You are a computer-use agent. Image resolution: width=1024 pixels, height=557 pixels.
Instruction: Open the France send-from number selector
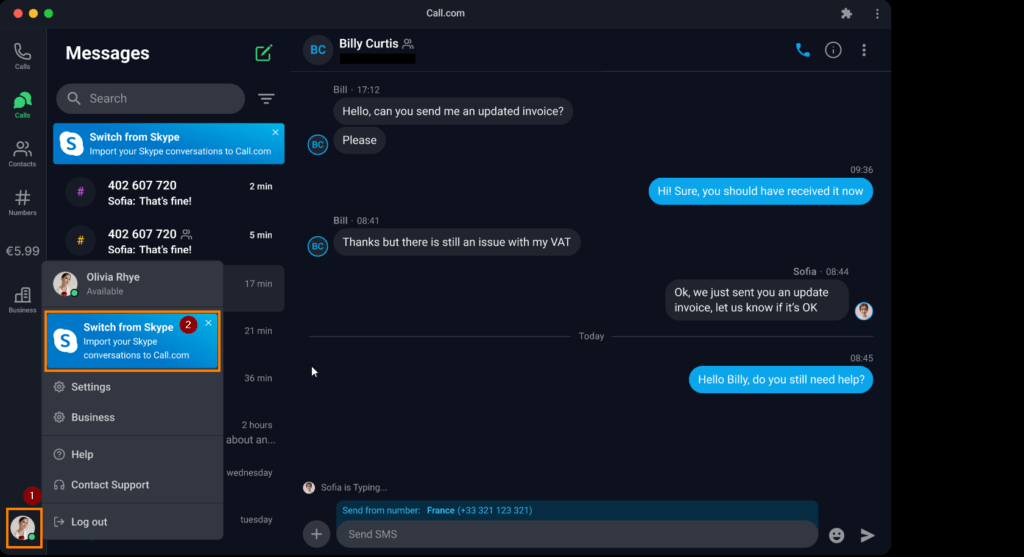click(479, 510)
